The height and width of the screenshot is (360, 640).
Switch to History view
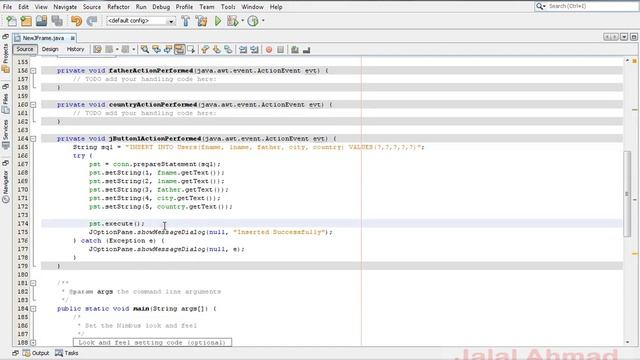coord(75,49)
